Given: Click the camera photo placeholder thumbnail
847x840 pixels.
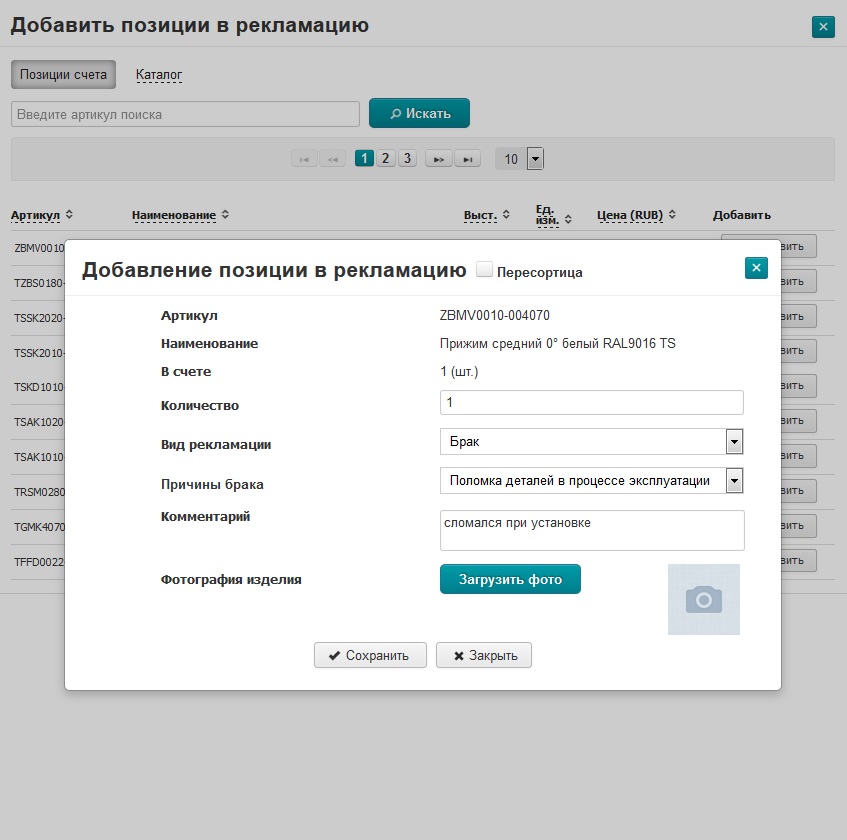Looking at the screenshot, I should point(703,599).
